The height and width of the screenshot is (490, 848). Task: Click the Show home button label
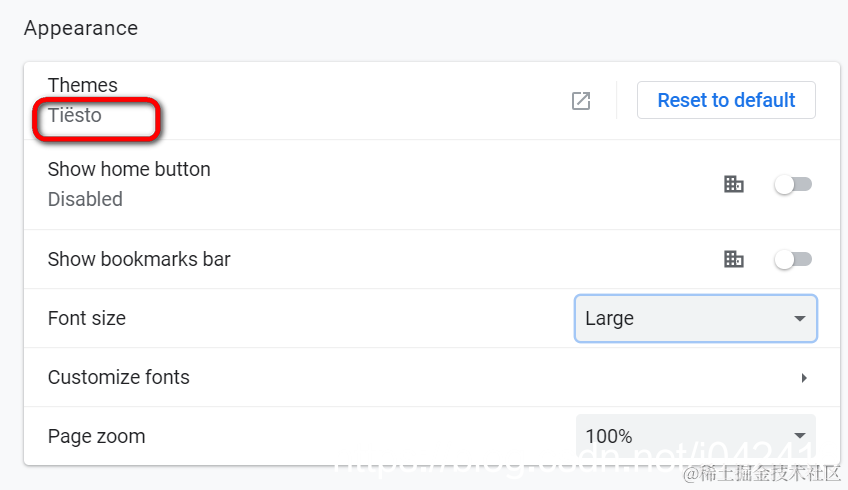click(129, 169)
